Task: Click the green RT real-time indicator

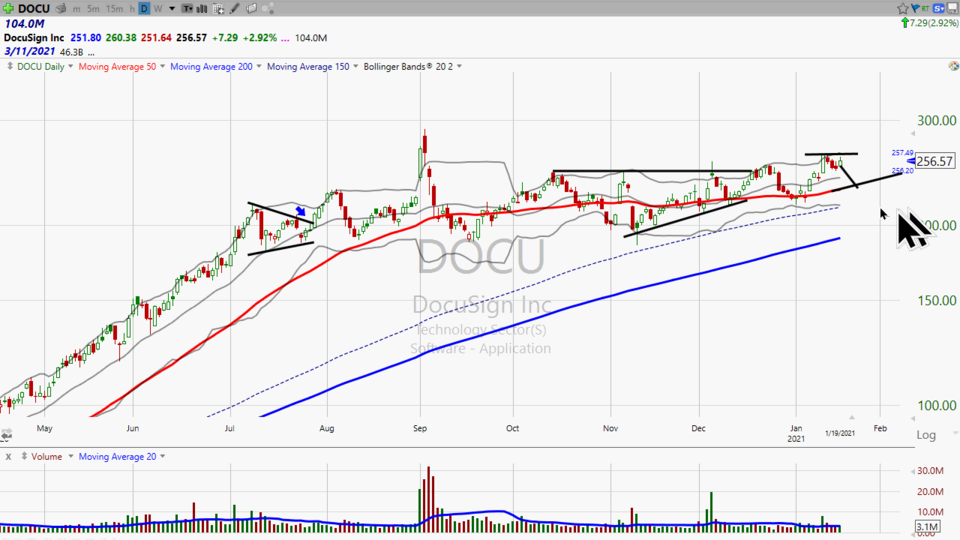Action: coord(925,8)
